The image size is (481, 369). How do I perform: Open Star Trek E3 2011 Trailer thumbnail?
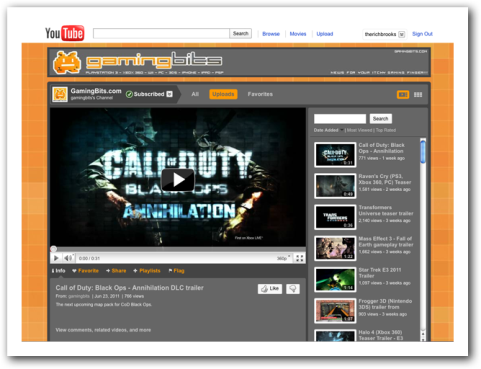[335, 279]
